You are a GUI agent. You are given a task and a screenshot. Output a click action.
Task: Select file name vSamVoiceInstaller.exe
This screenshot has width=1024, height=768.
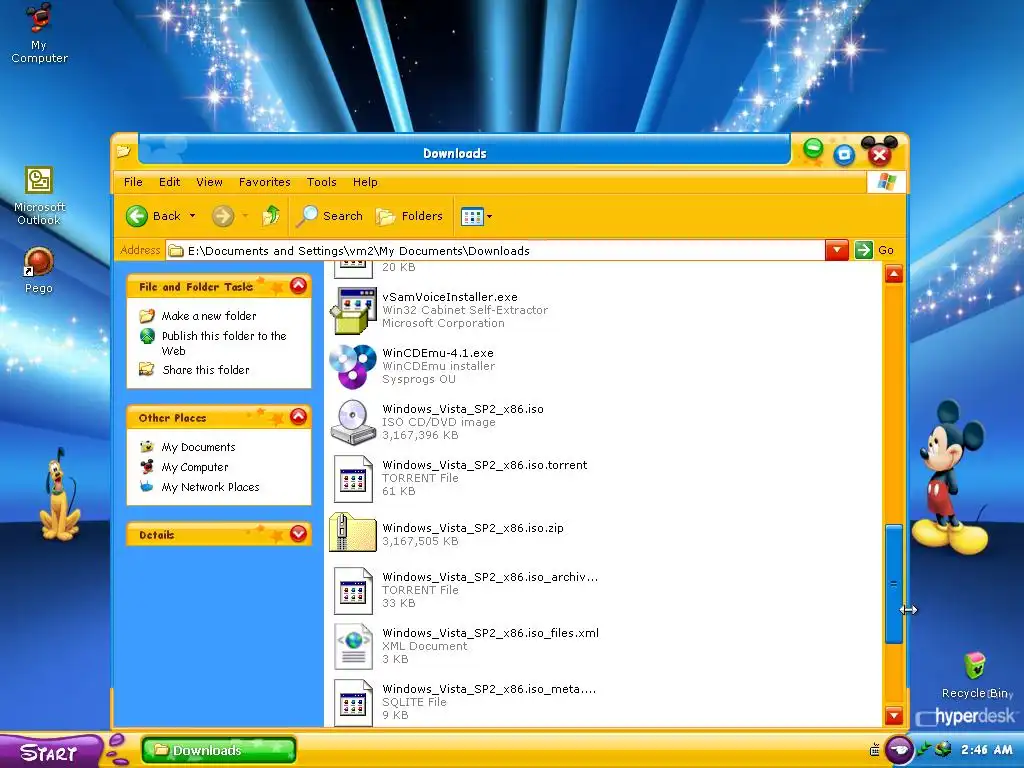[x=450, y=297]
